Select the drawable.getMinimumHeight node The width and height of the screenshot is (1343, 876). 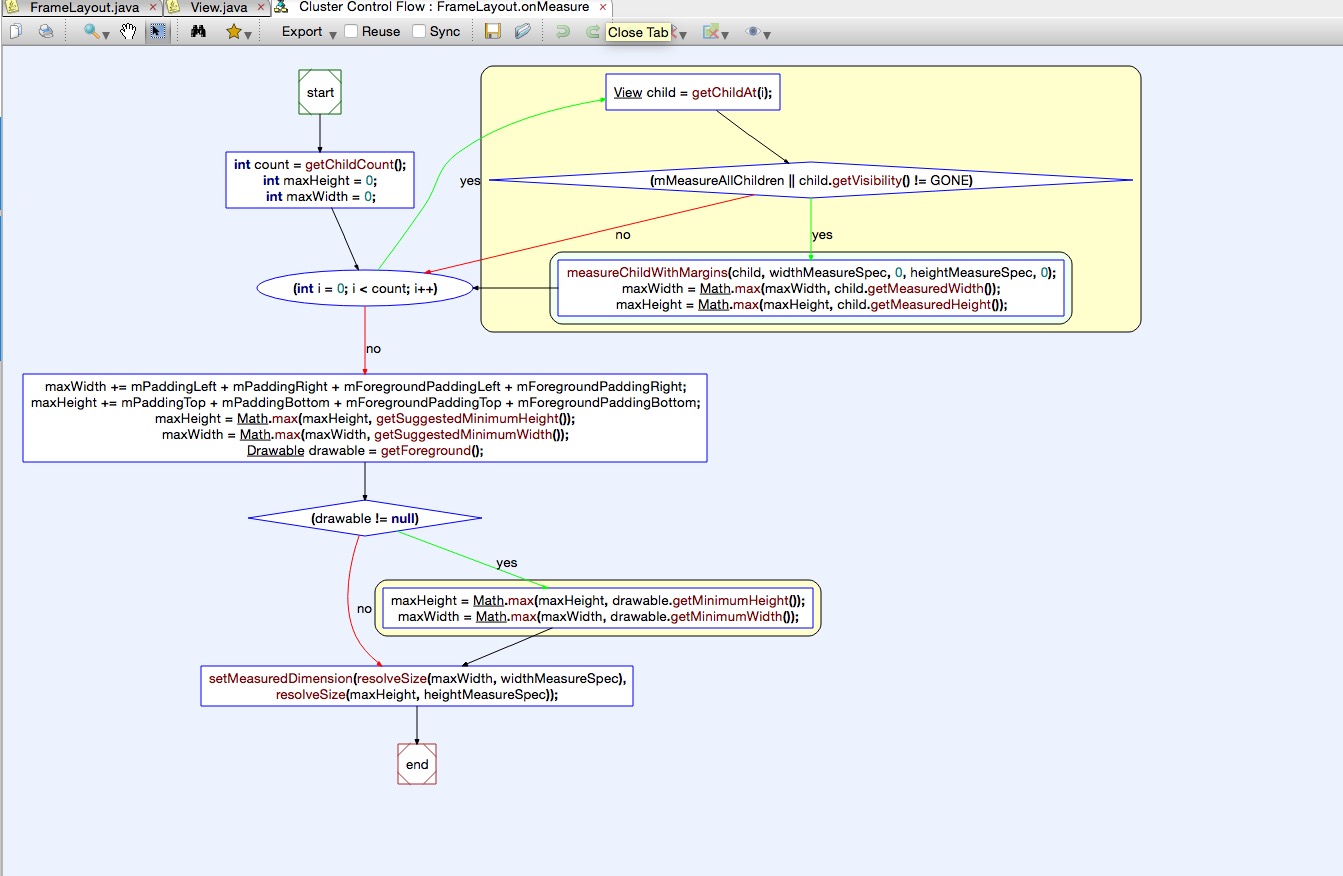click(597, 608)
